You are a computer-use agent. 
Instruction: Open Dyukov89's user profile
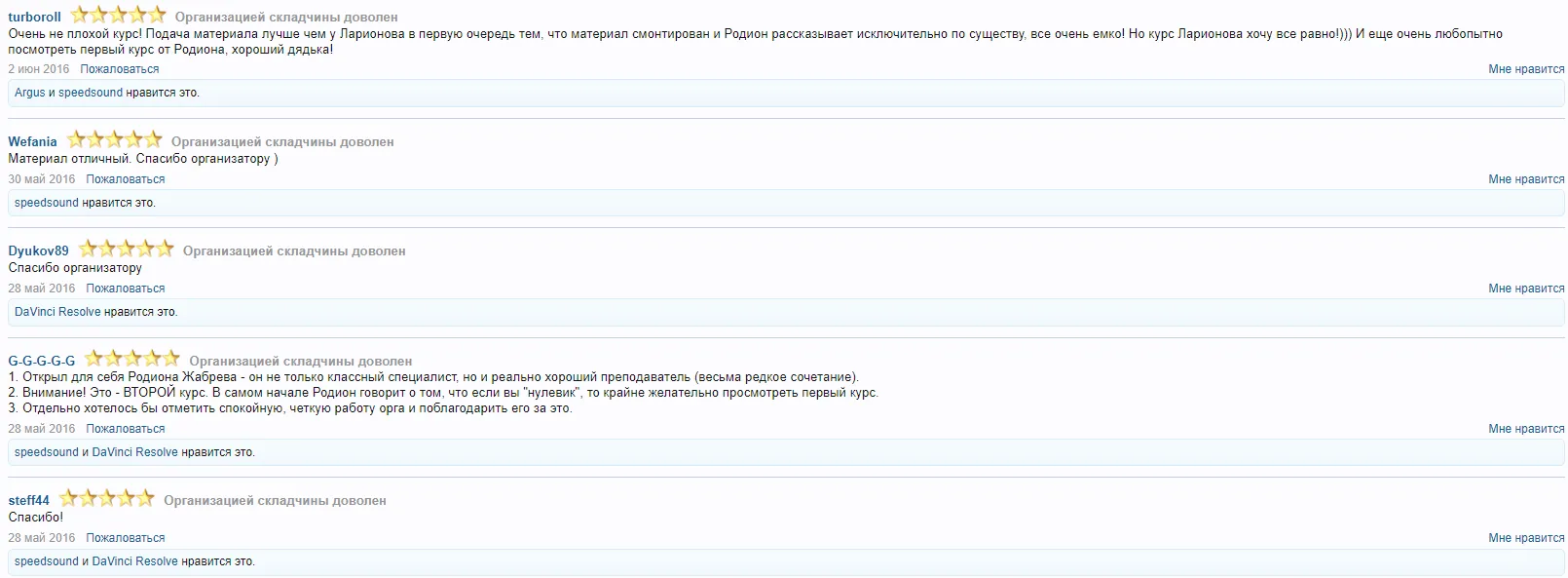(38, 250)
